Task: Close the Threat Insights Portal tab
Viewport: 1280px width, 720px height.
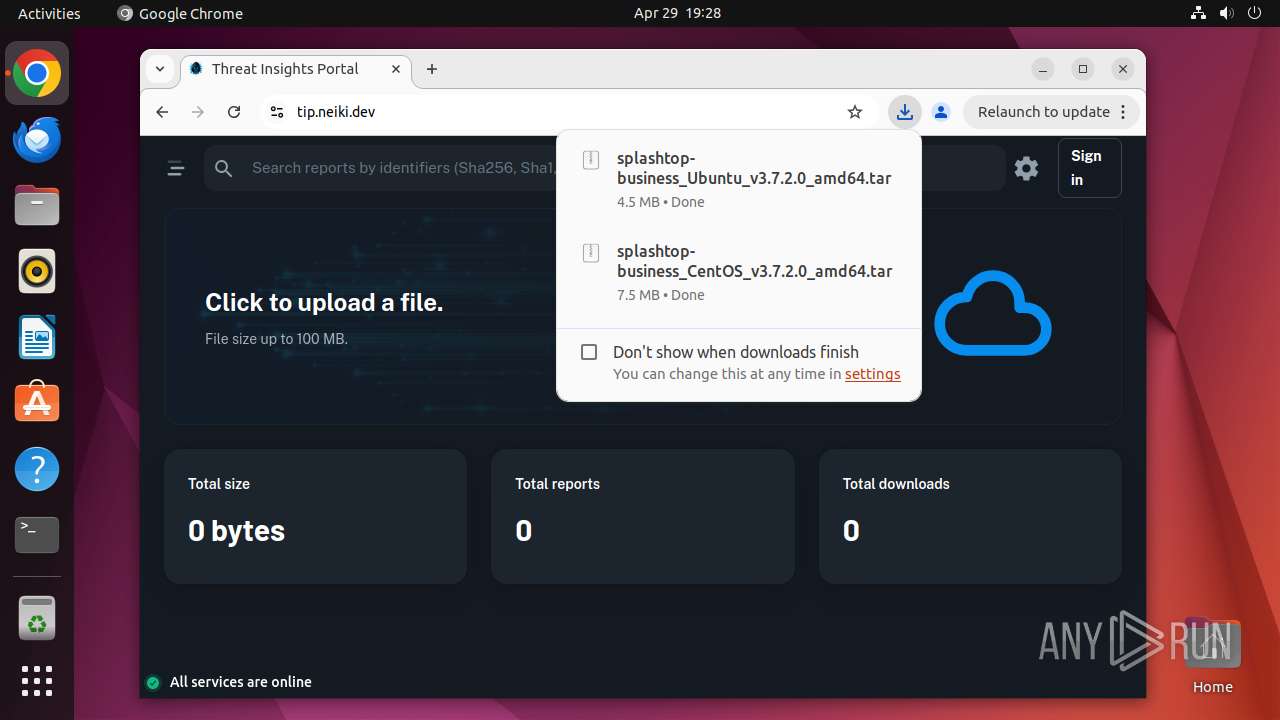Action: coord(396,69)
